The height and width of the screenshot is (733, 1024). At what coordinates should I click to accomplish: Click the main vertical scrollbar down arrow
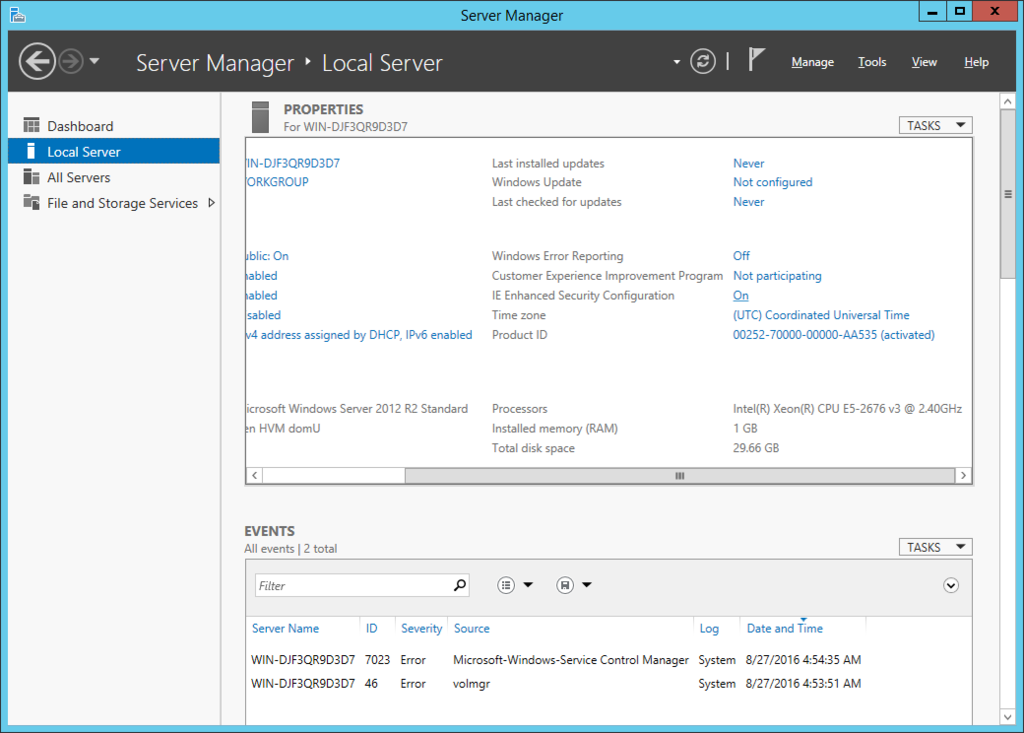click(x=1008, y=717)
